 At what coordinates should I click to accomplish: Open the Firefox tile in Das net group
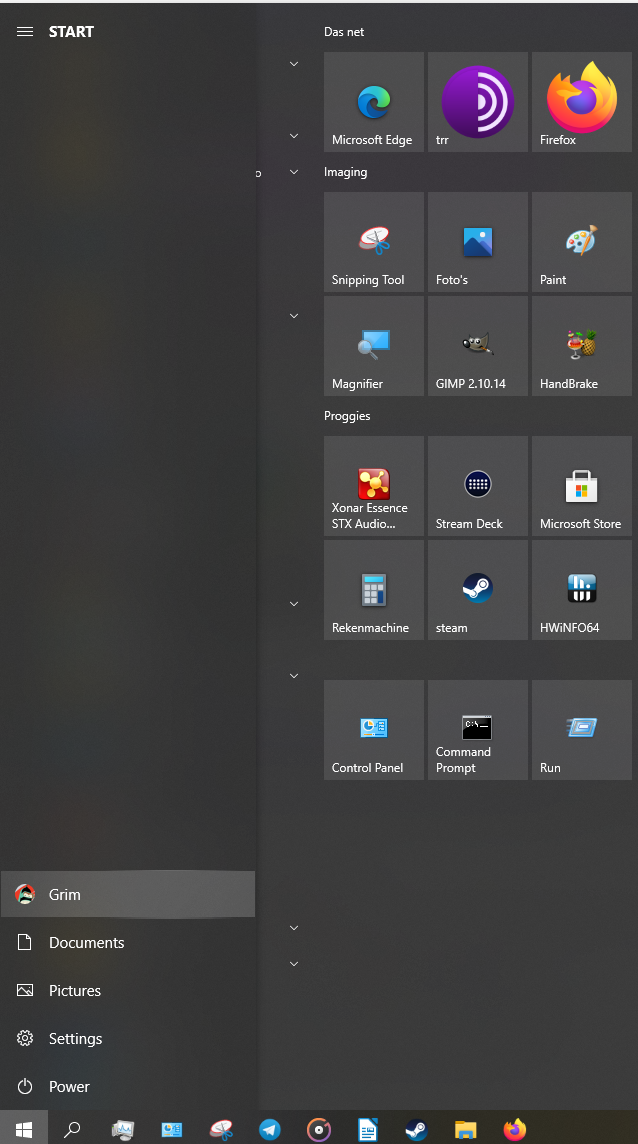point(582,102)
